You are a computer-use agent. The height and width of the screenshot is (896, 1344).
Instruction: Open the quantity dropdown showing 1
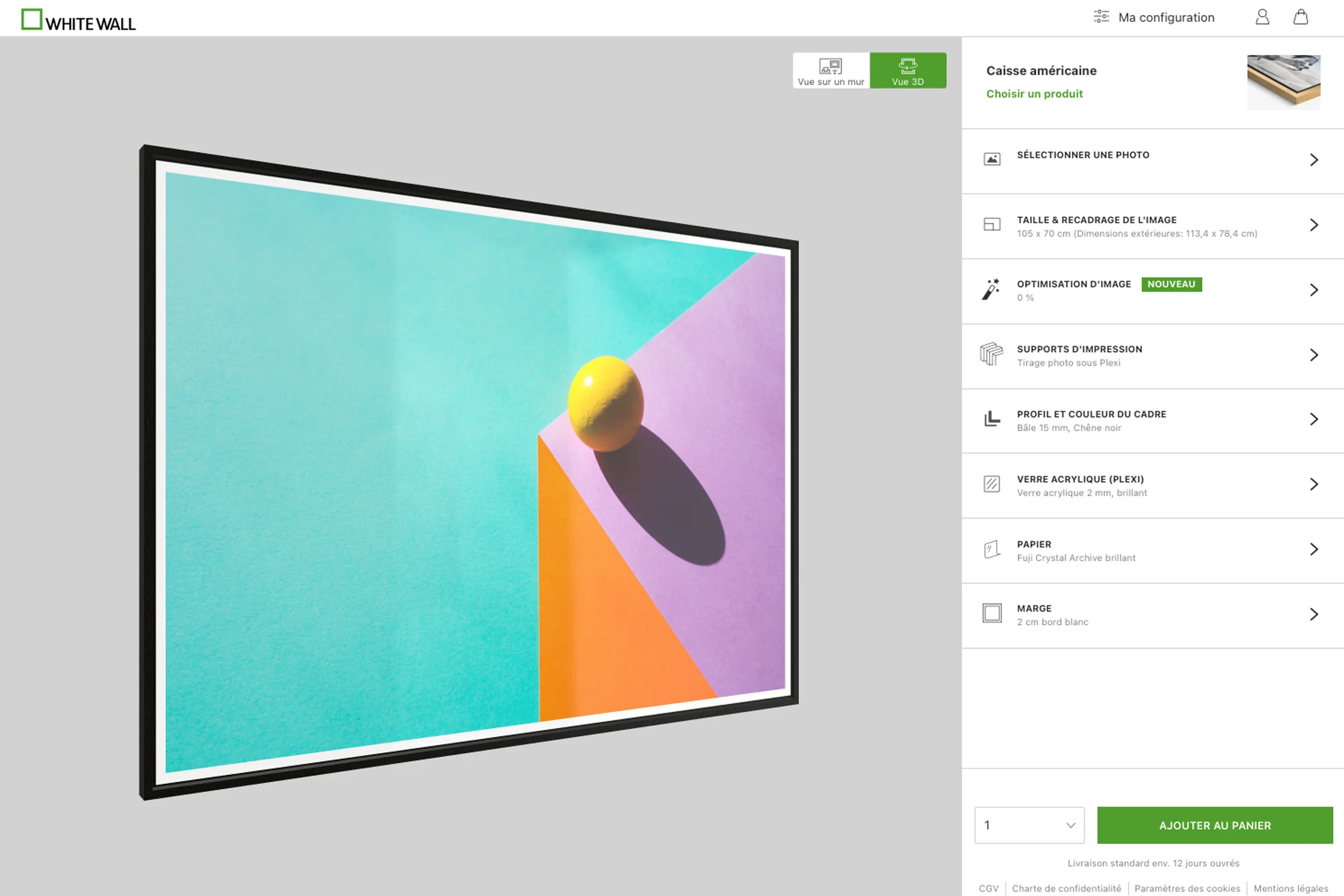pos(1029,825)
